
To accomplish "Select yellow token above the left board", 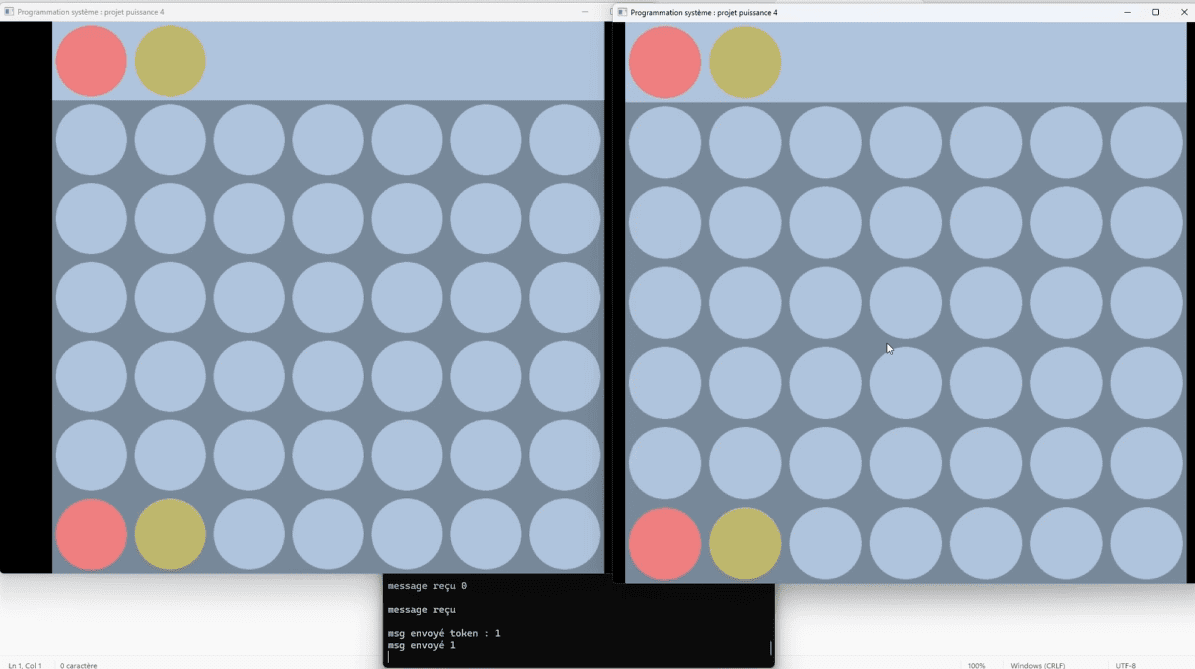I will [x=170, y=61].
